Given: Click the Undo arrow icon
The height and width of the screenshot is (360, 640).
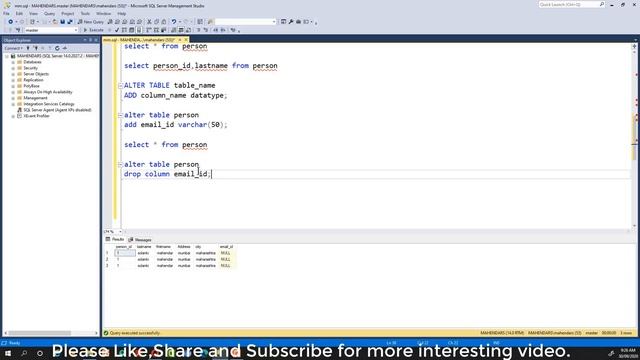Looking at the screenshot, I should (174, 22).
